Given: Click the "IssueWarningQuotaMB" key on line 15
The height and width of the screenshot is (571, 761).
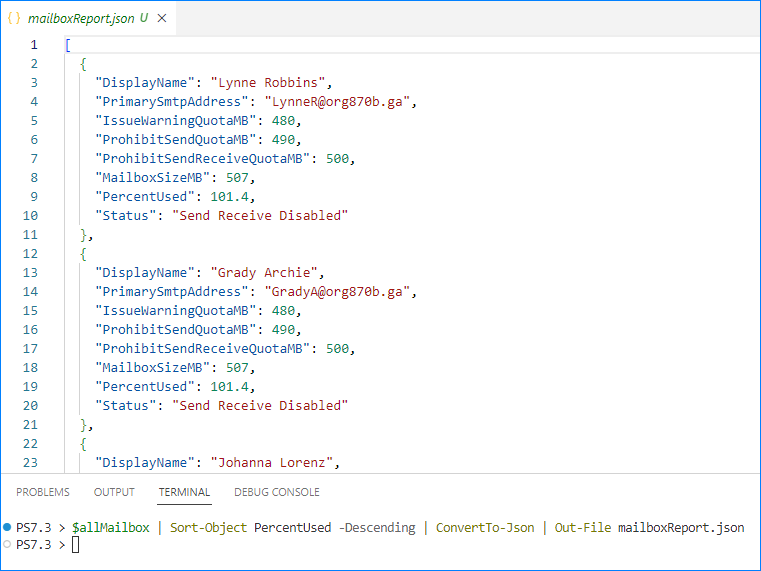Looking at the screenshot, I should coord(175,310).
